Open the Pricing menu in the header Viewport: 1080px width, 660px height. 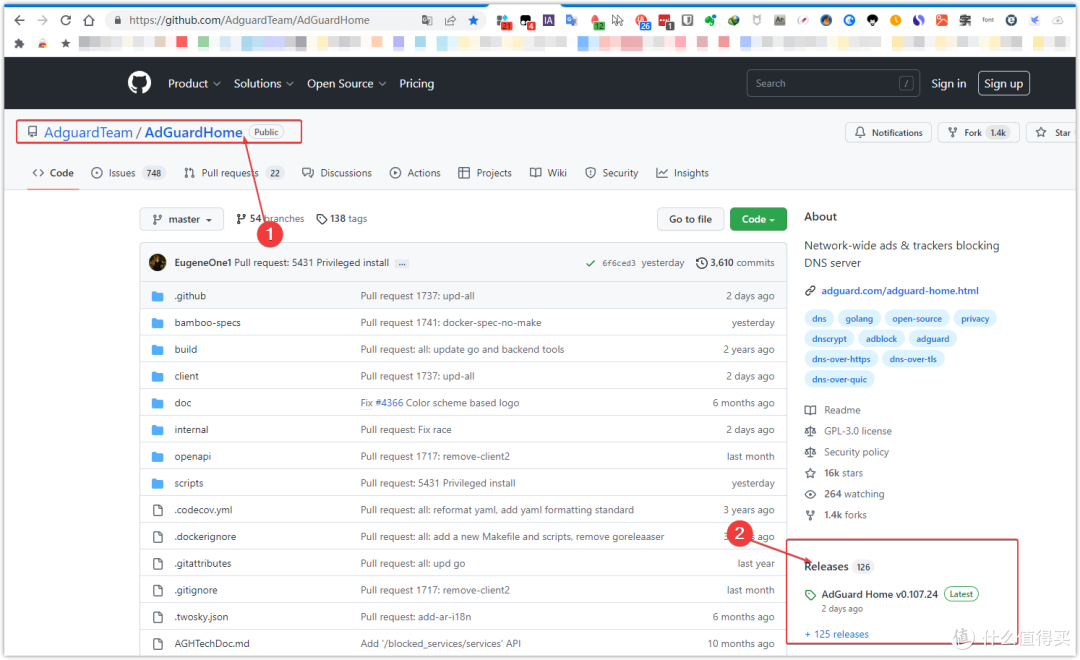(x=417, y=83)
